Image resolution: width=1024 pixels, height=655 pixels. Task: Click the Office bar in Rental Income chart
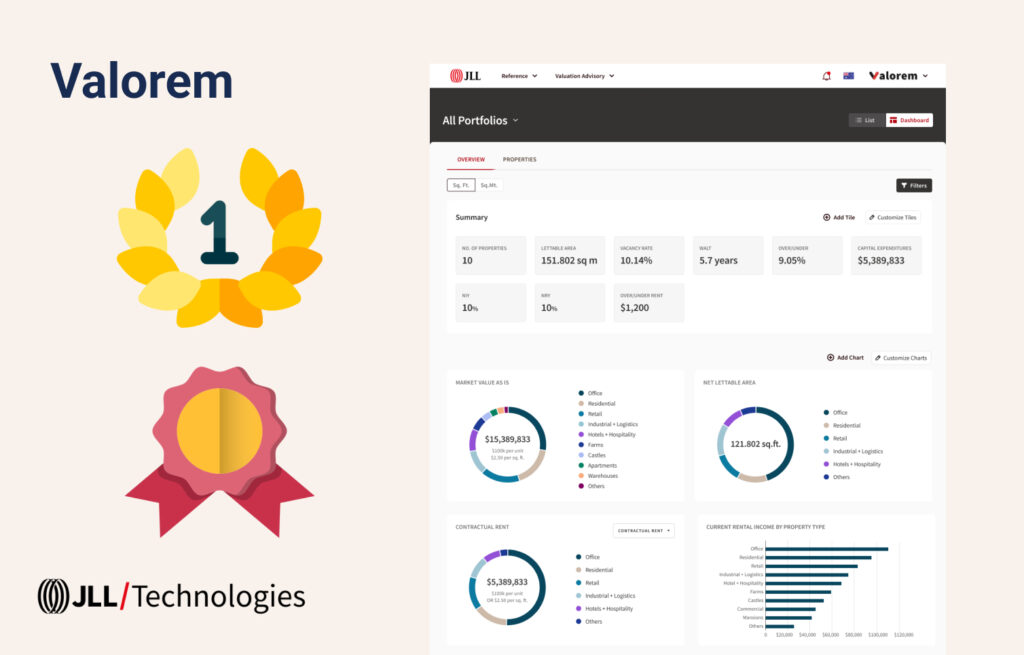pos(827,549)
